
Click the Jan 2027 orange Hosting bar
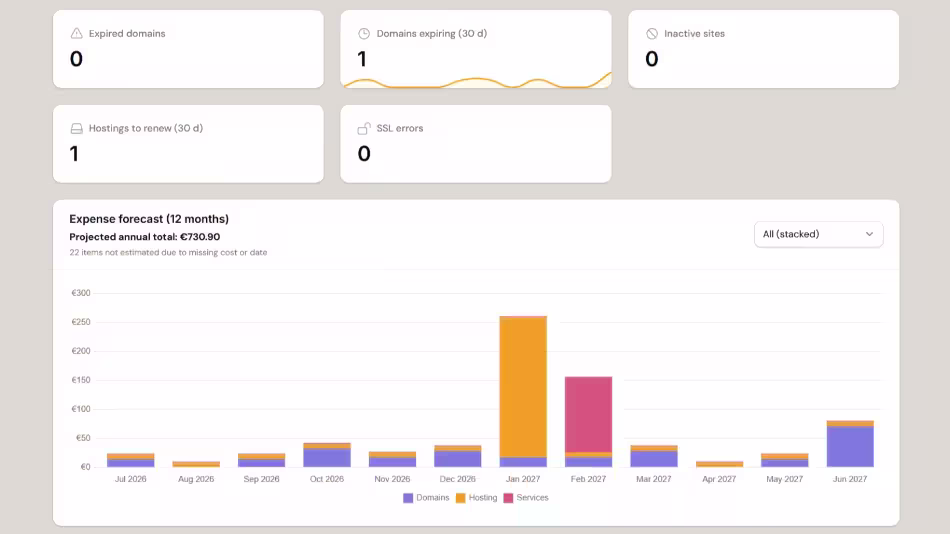523,387
